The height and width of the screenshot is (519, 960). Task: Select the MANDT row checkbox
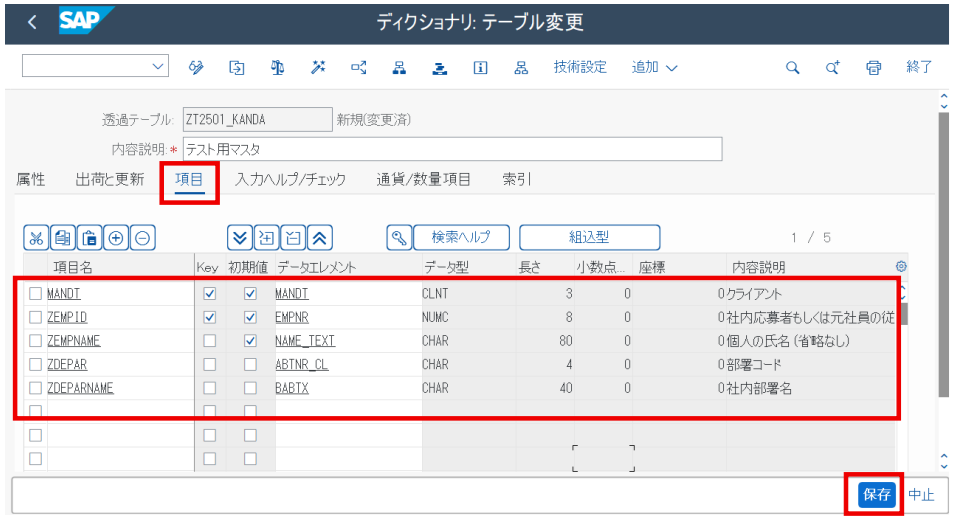(36, 294)
